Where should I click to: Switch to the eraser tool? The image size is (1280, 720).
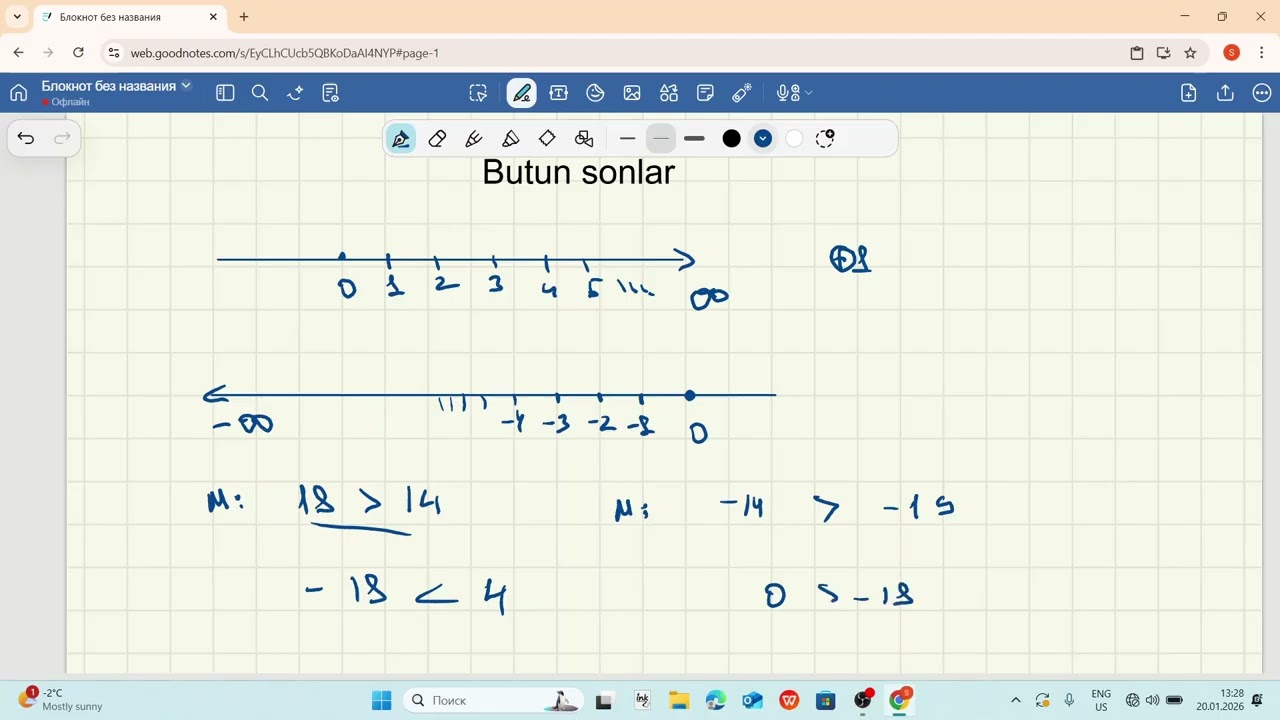[x=437, y=139]
